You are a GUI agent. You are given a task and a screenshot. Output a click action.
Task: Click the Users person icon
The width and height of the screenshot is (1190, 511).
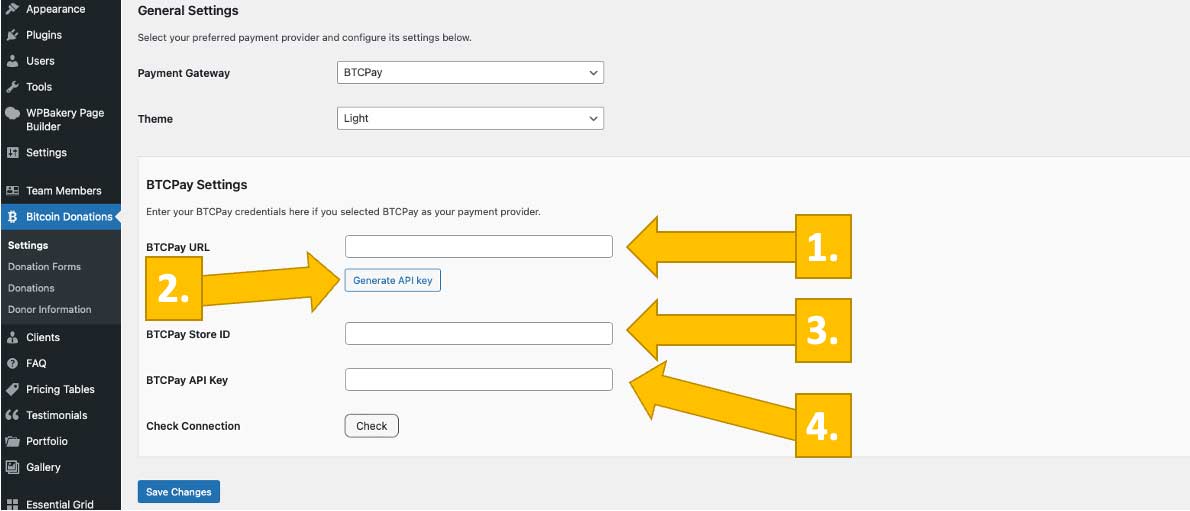pos(12,61)
